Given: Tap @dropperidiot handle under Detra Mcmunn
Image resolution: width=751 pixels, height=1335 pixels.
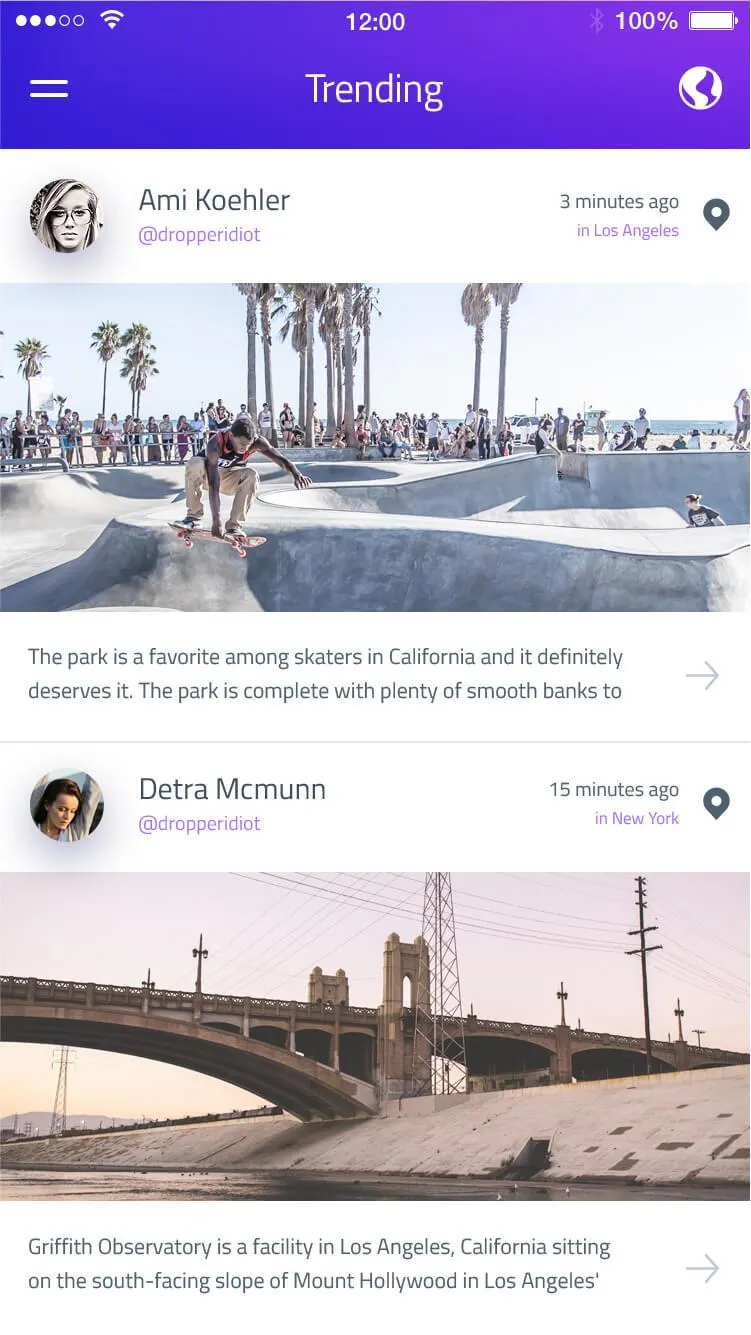Looking at the screenshot, I should click(x=199, y=824).
